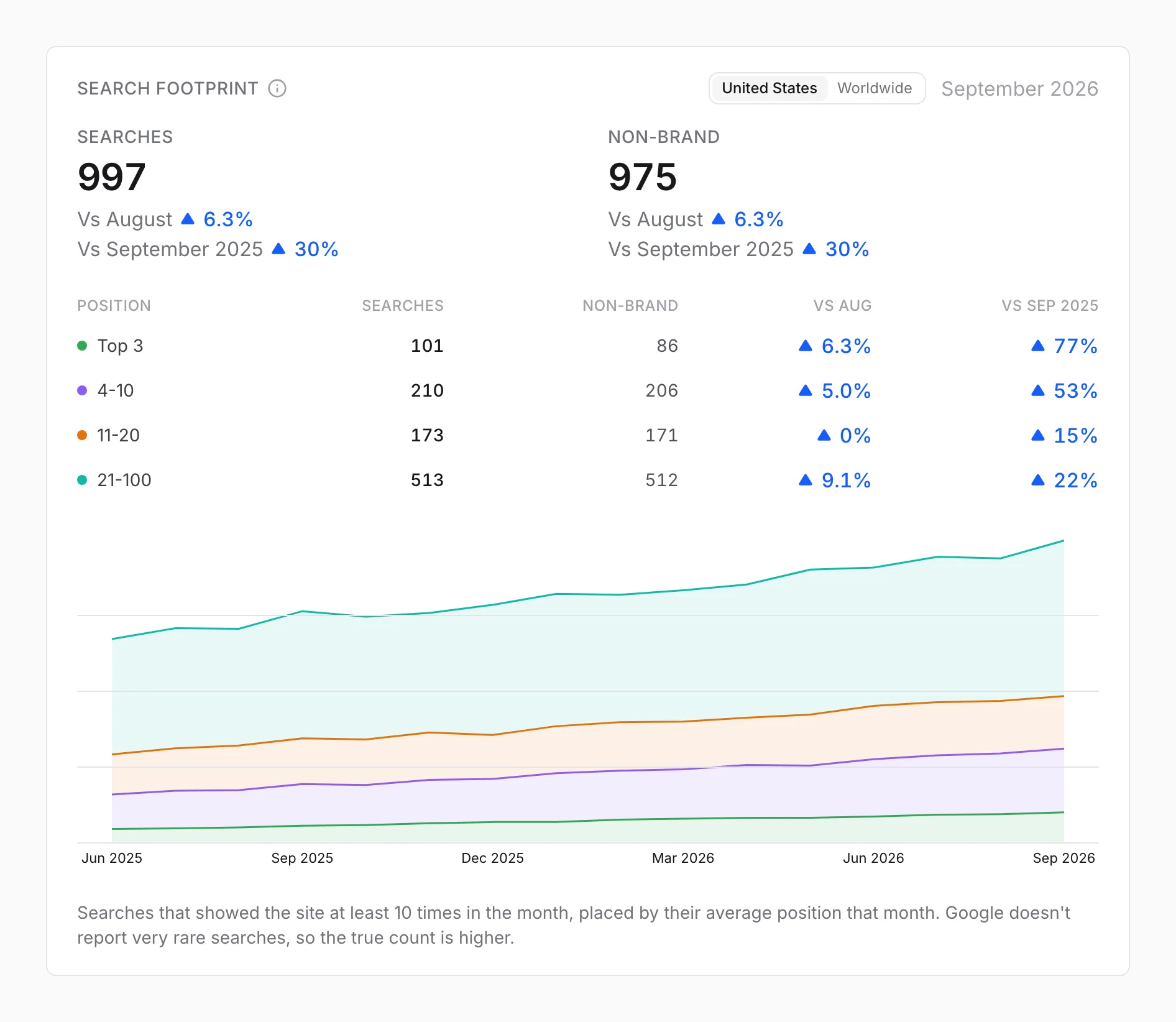Click the VS SEP 2025 column header
Screen dimensions: 1176x1022
point(1050,306)
